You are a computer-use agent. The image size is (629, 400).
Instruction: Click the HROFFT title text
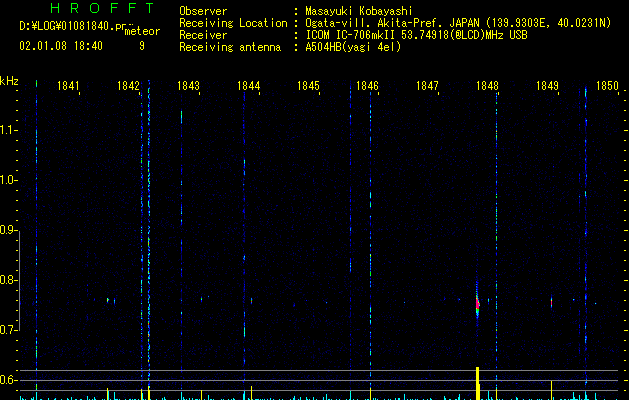point(102,8)
